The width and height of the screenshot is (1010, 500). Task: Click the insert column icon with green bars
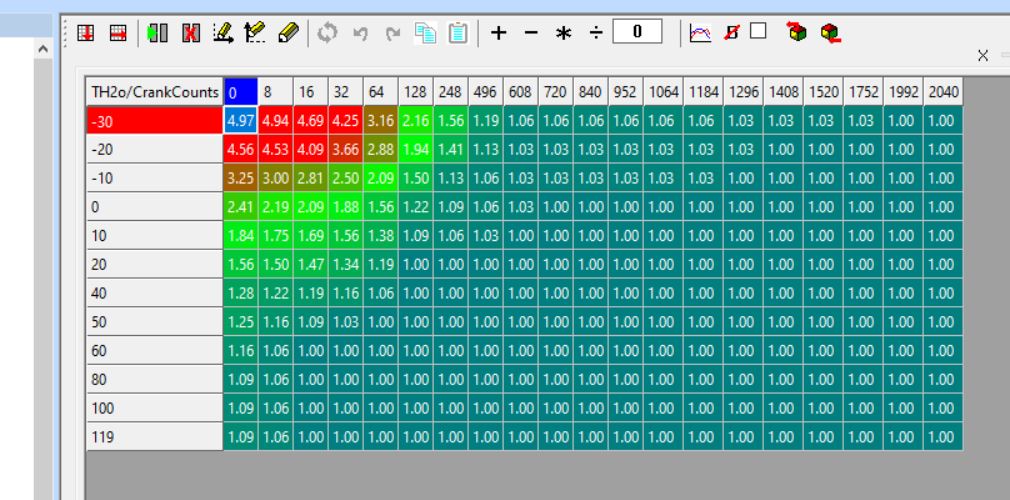(157, 33)
